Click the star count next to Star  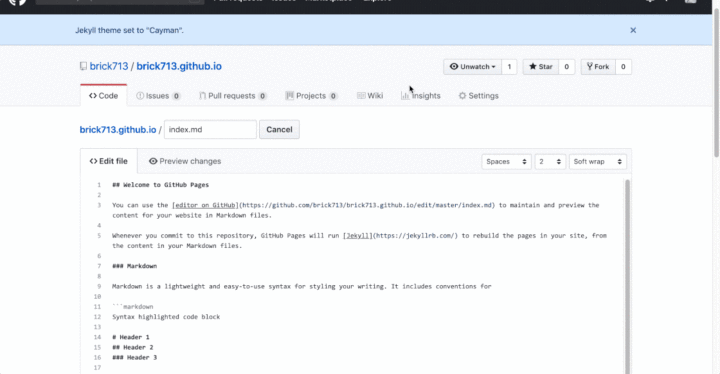(567, 67)
